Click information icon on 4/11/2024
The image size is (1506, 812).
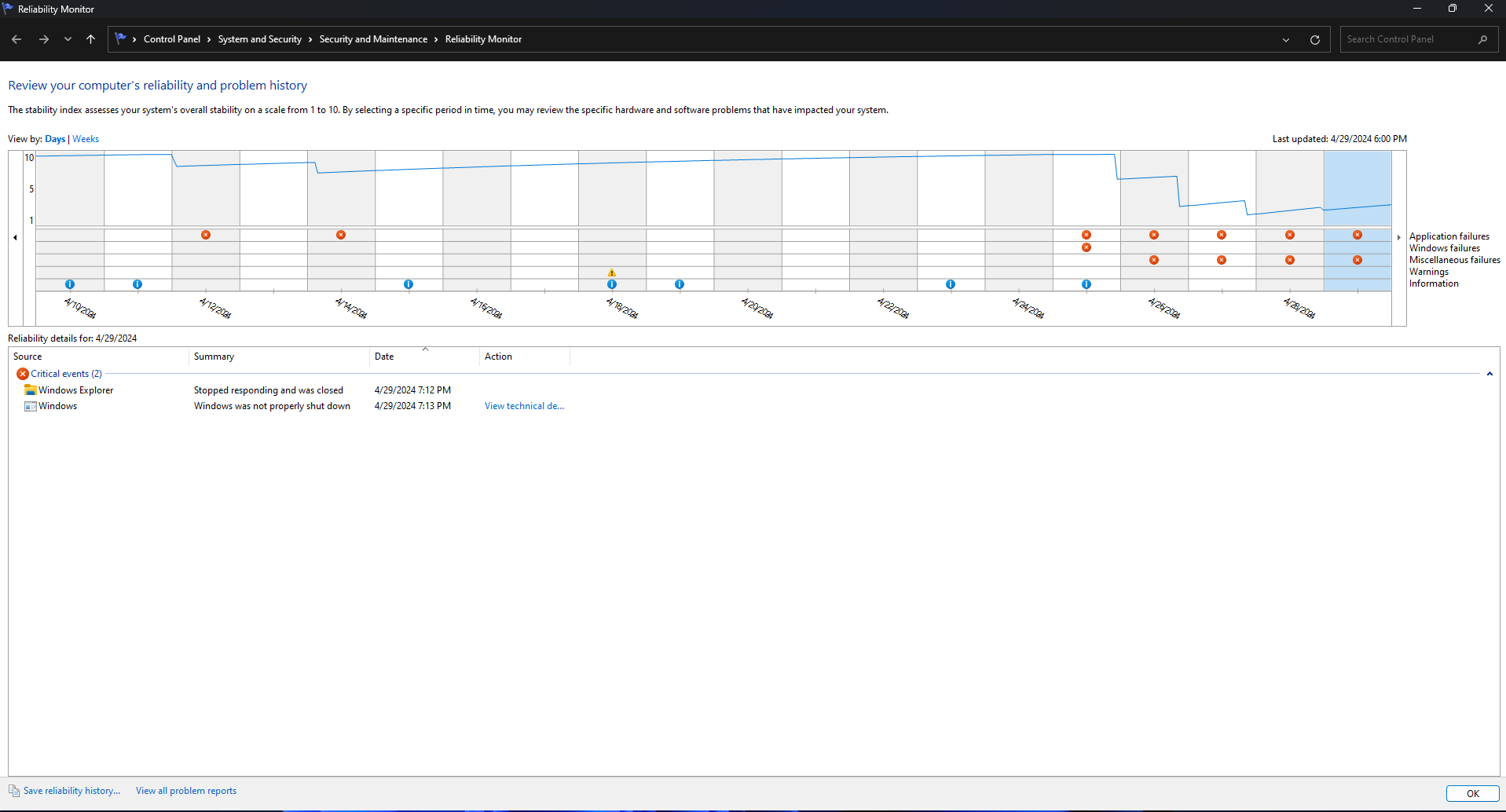[x=137, y=284]
